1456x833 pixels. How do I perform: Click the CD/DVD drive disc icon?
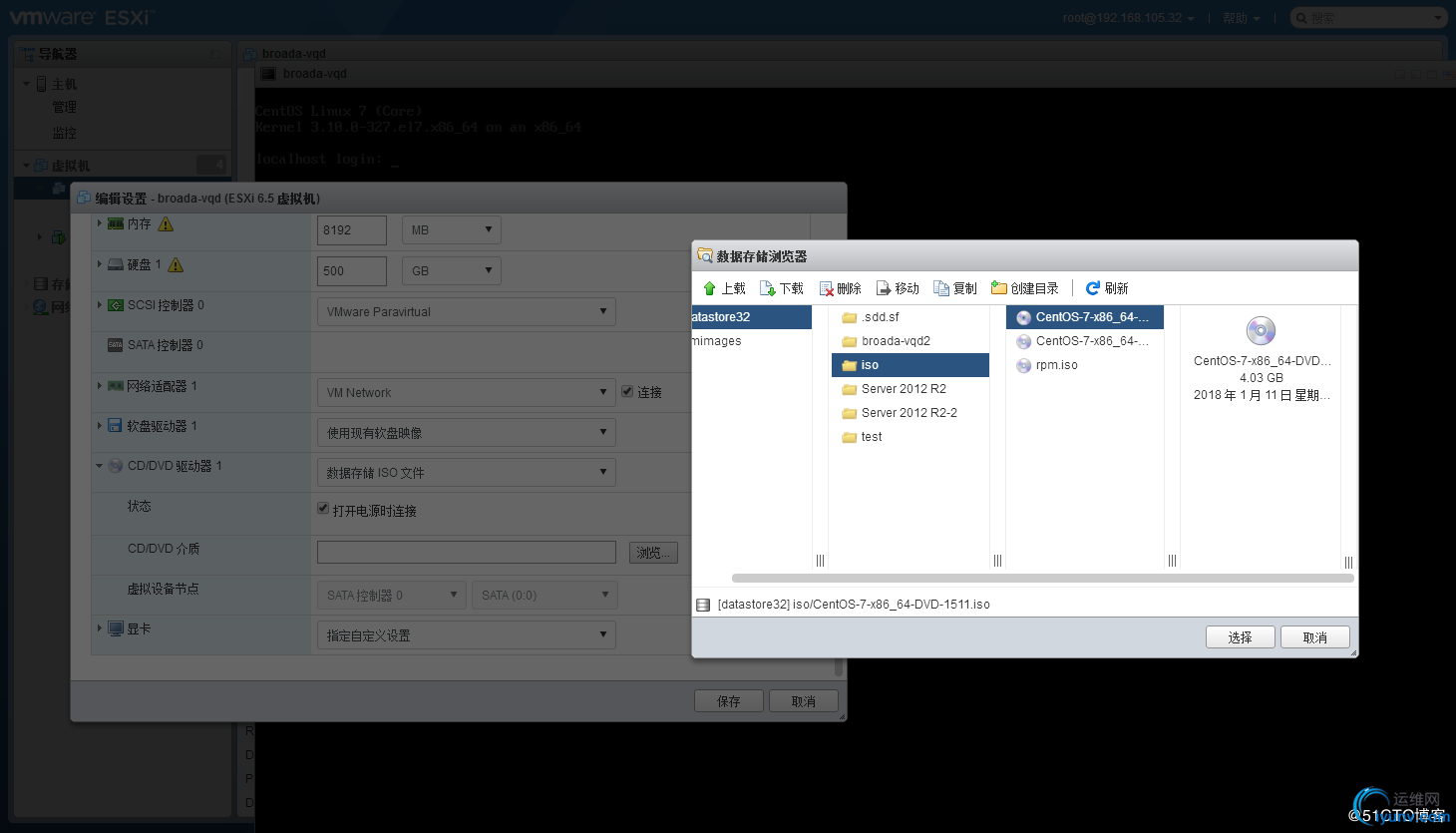tap(115, 466)
